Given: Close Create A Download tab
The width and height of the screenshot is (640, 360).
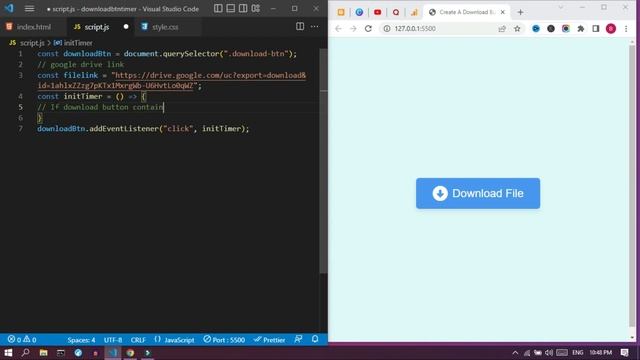Looking at the screenshot, I should tap(503, 12).
